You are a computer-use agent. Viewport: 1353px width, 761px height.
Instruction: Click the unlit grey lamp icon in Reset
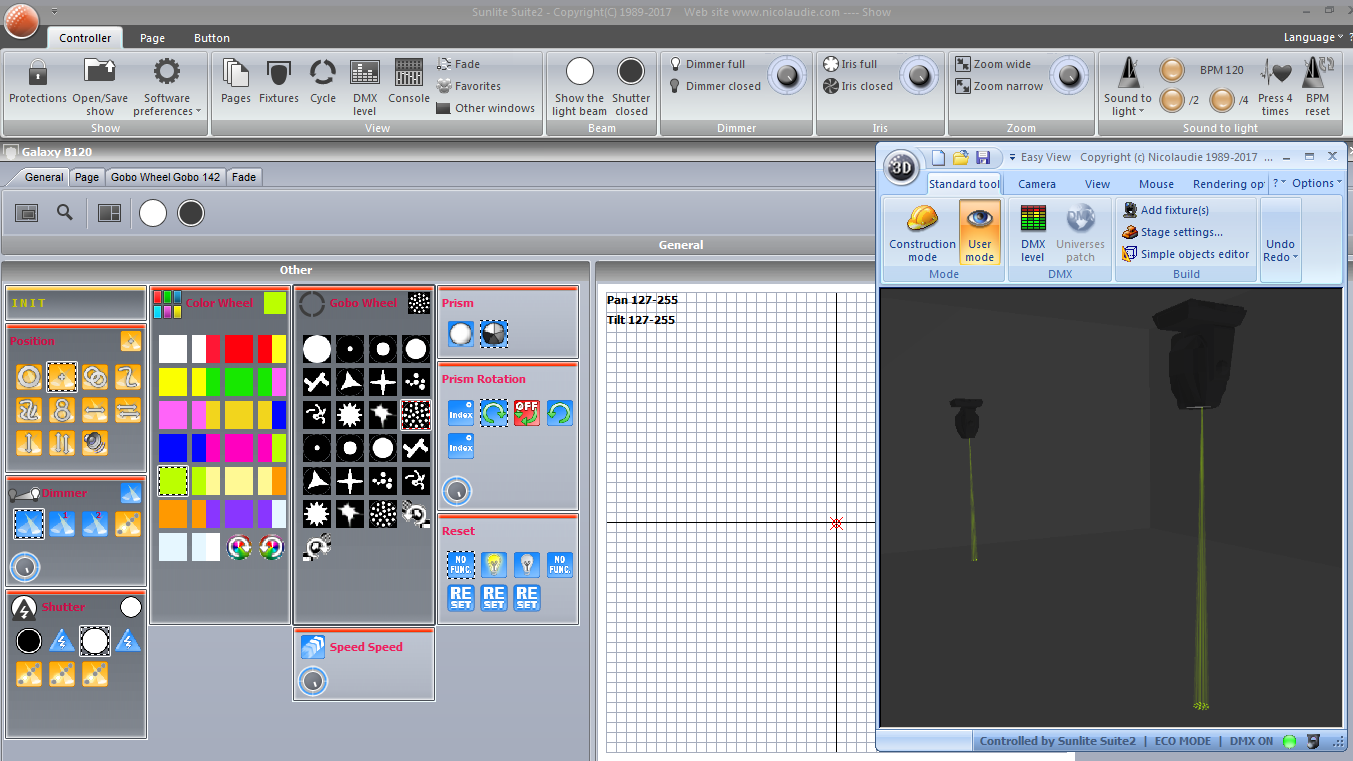527,565
